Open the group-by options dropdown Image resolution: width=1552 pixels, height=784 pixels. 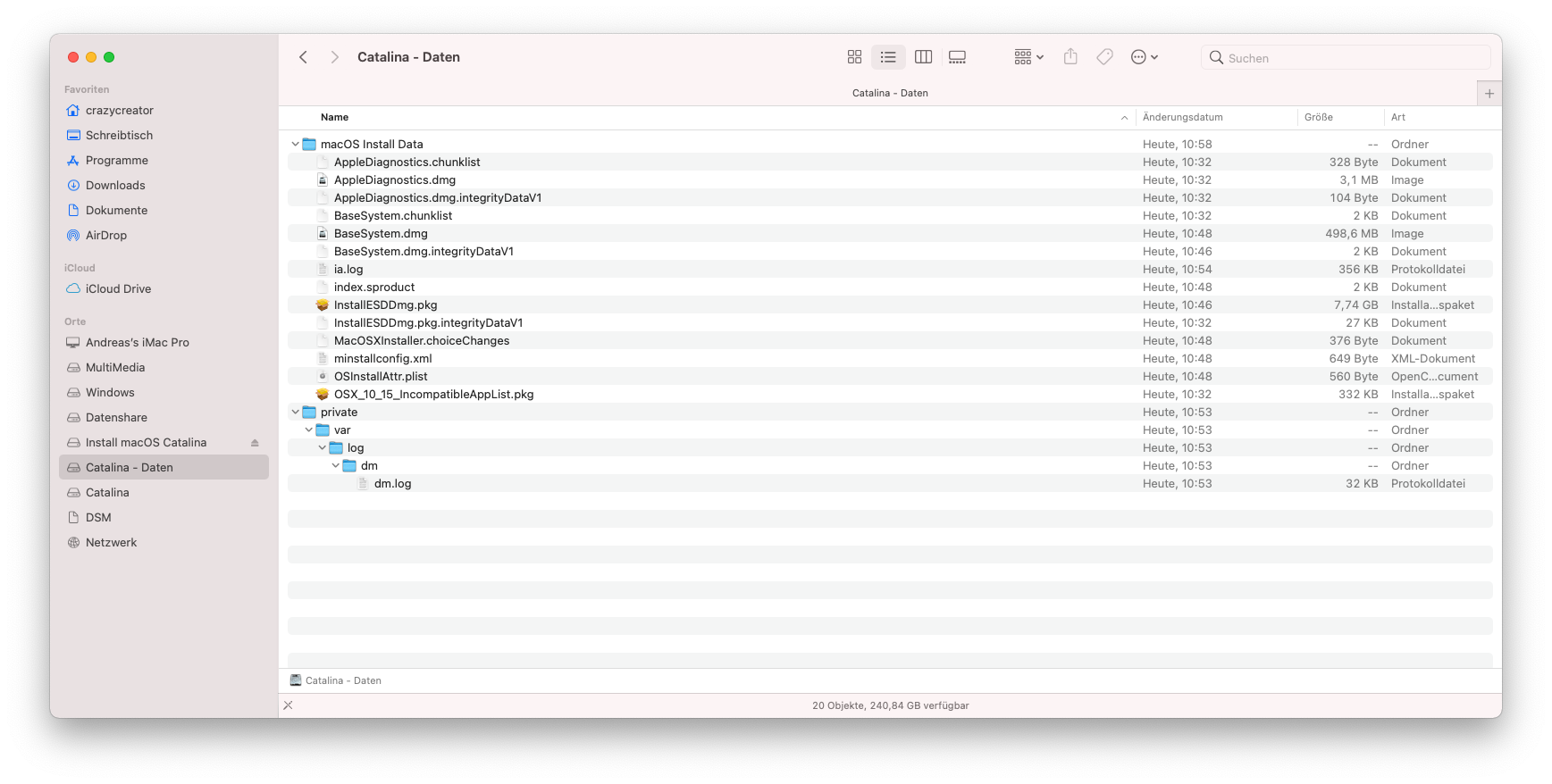[1028, 57]
